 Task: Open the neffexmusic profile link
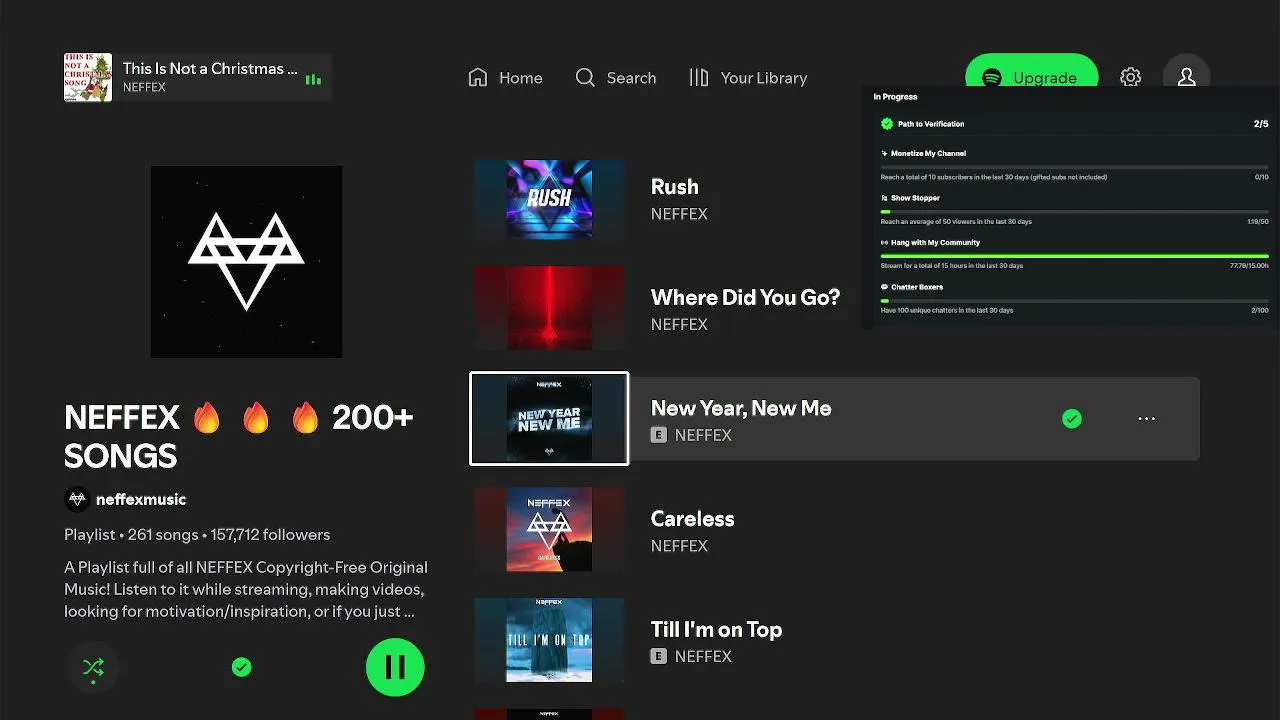tap(141, 499)
